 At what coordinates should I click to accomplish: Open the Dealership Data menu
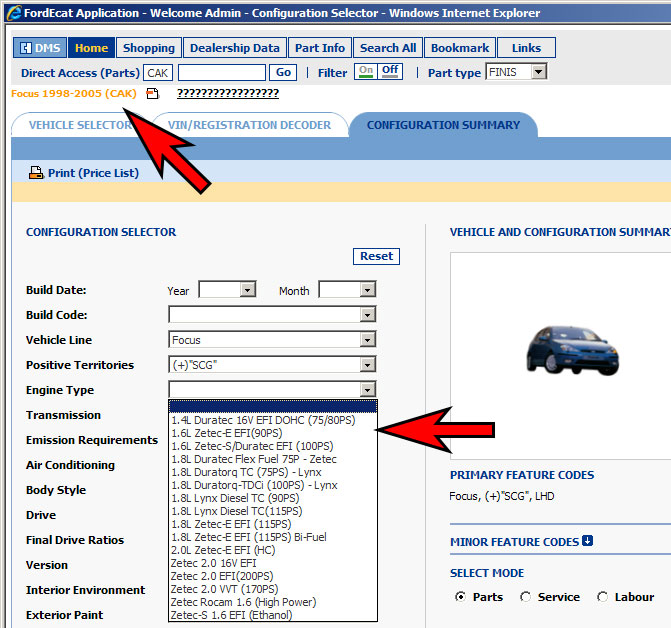(235, 47)
